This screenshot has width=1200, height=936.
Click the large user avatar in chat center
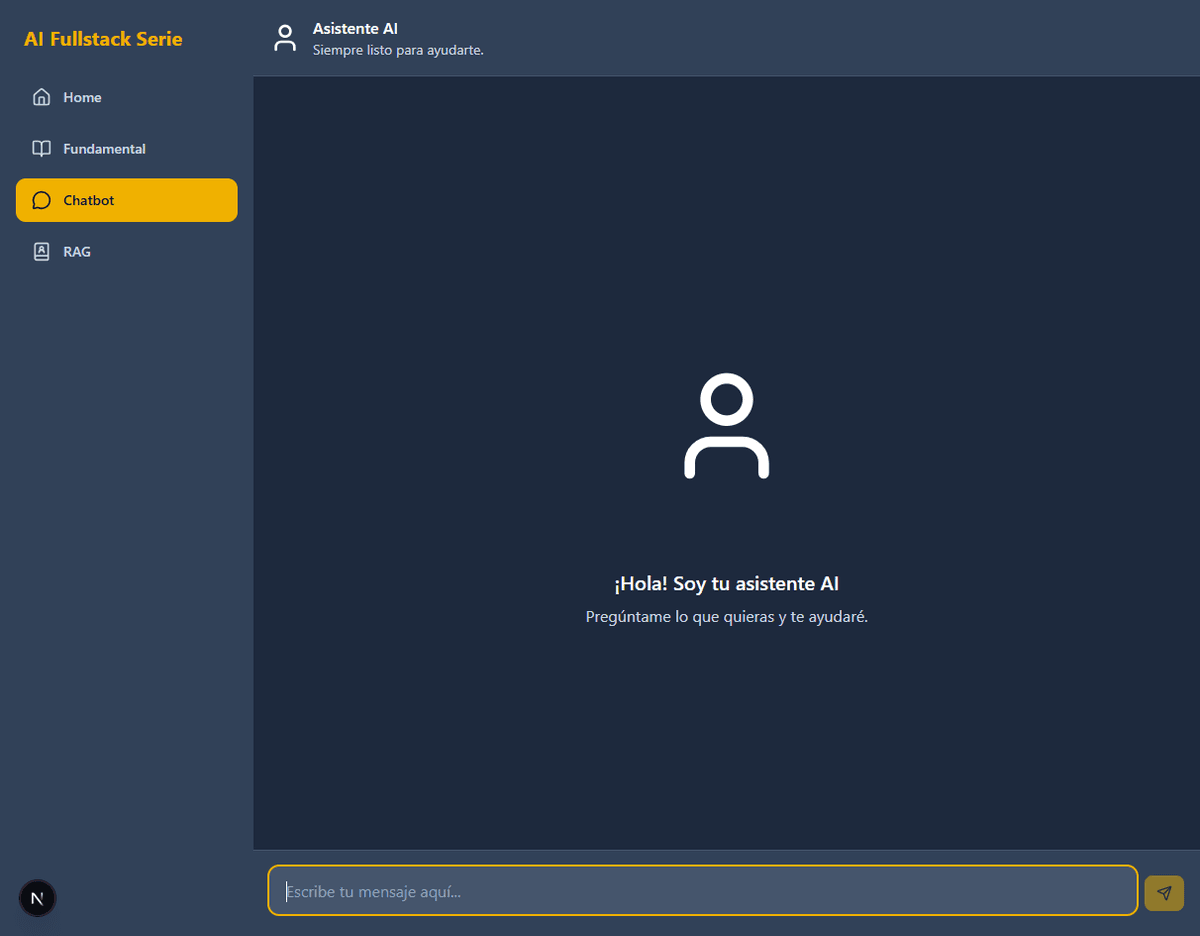tap(726, 426)
